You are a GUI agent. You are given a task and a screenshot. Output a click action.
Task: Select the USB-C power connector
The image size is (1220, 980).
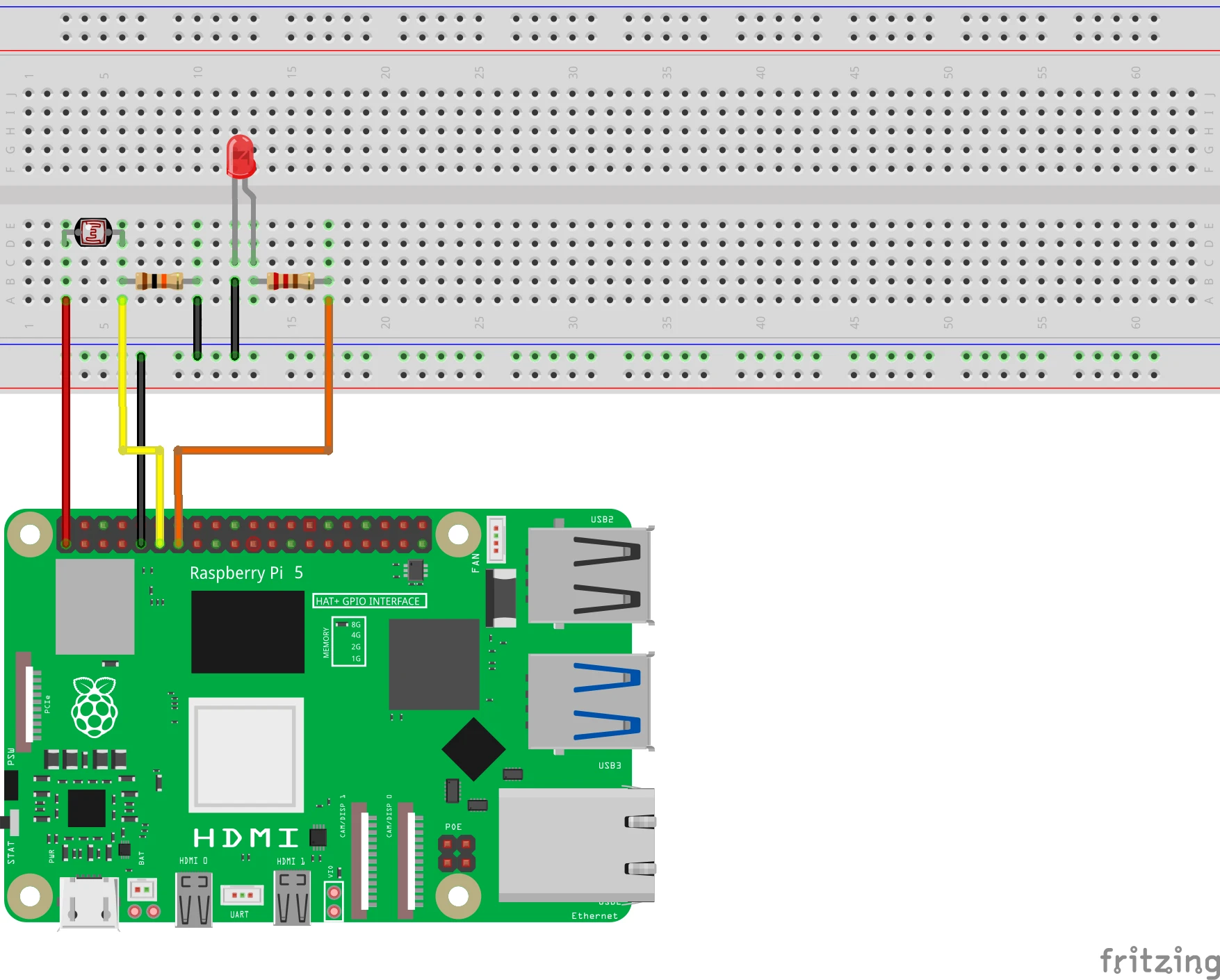point(88,903)
